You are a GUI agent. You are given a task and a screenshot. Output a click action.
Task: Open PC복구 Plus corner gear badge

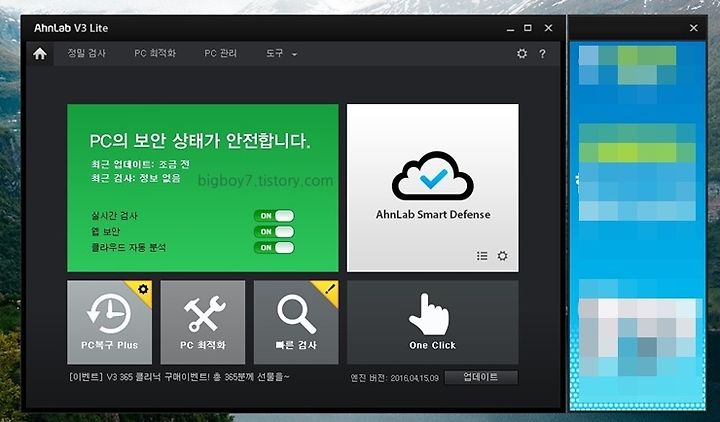(143, 289)
